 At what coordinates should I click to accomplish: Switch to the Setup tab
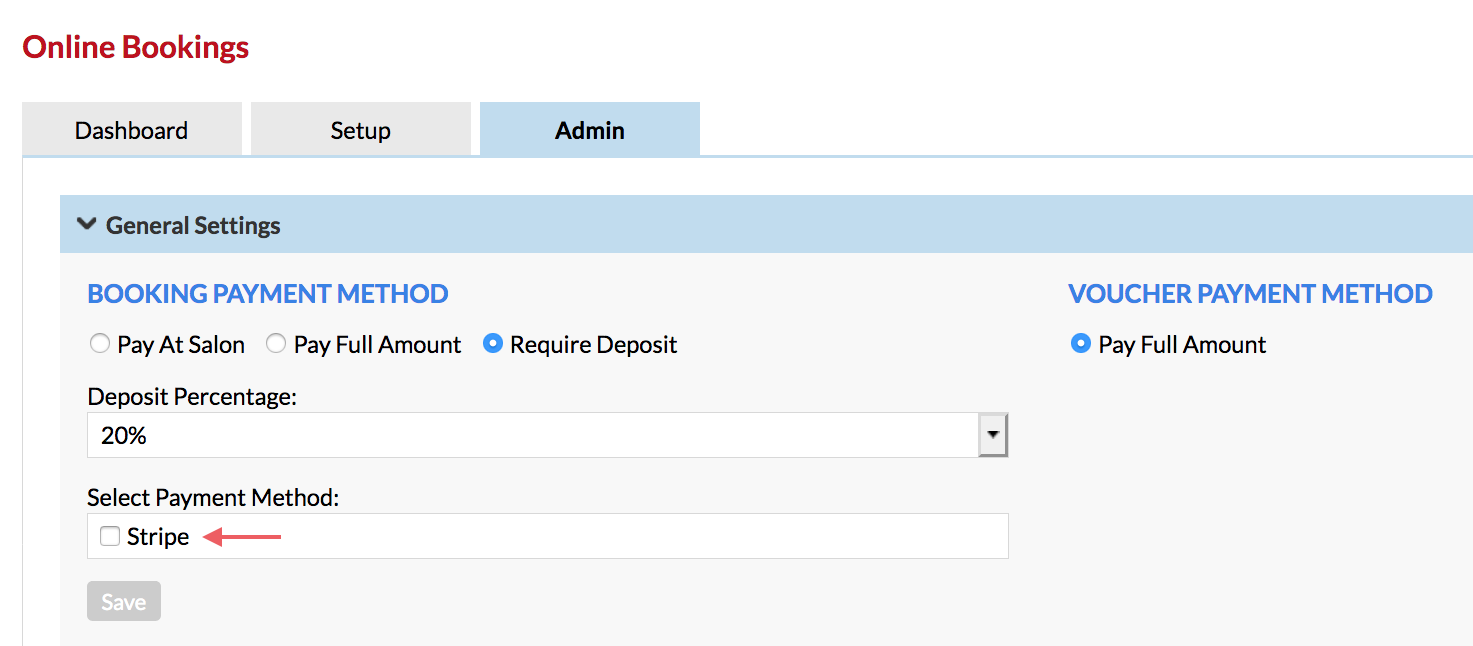(361, 129)
